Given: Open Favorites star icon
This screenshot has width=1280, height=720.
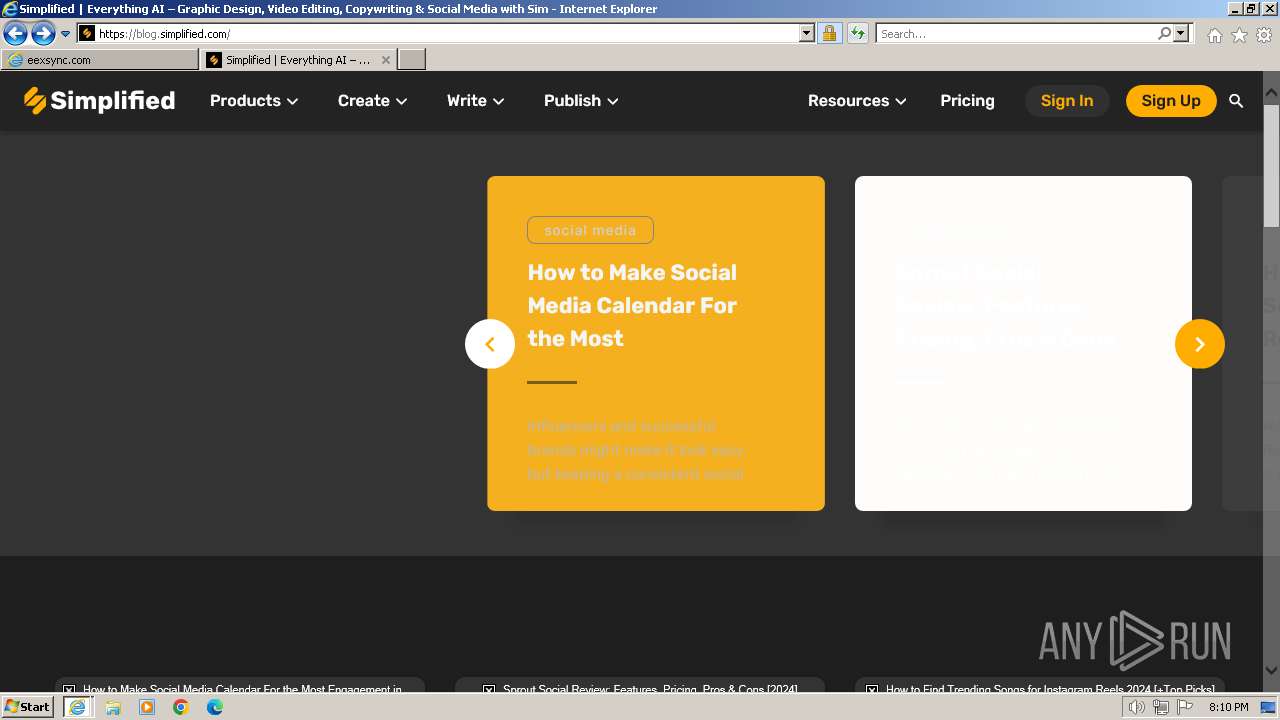Looking at the screenshot, I should point(1239,35).
